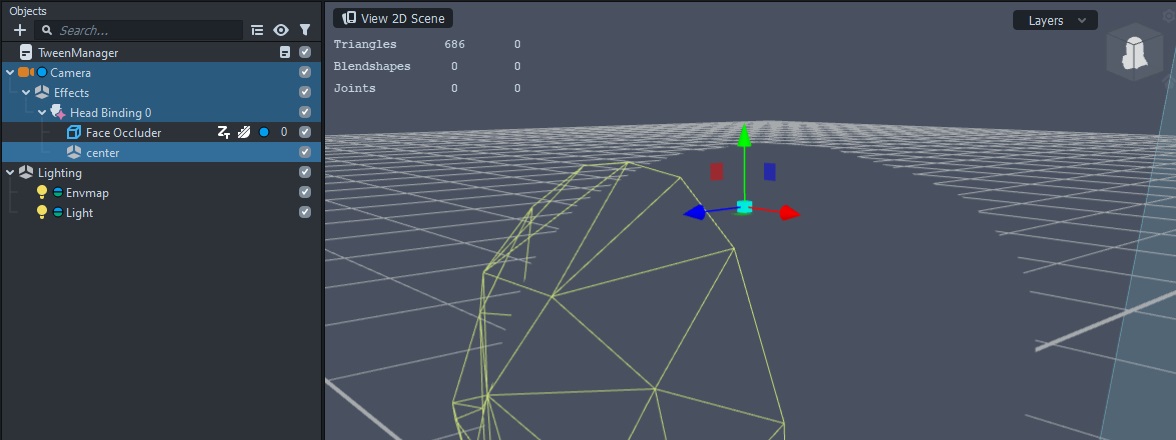Image resolution: width=1176 pixels, height=440 pixels.
Task: Click the red X-axis gizmo arrow
Action: click(x=789, y=213)
